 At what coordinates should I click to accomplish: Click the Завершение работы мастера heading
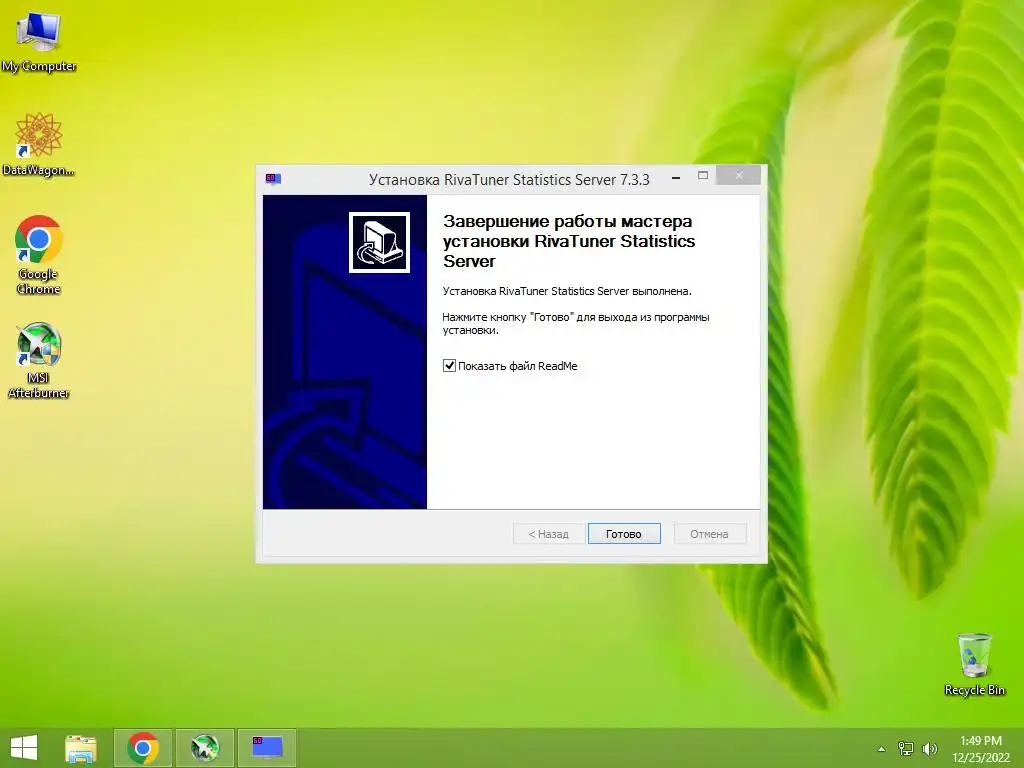click(568, 241)
